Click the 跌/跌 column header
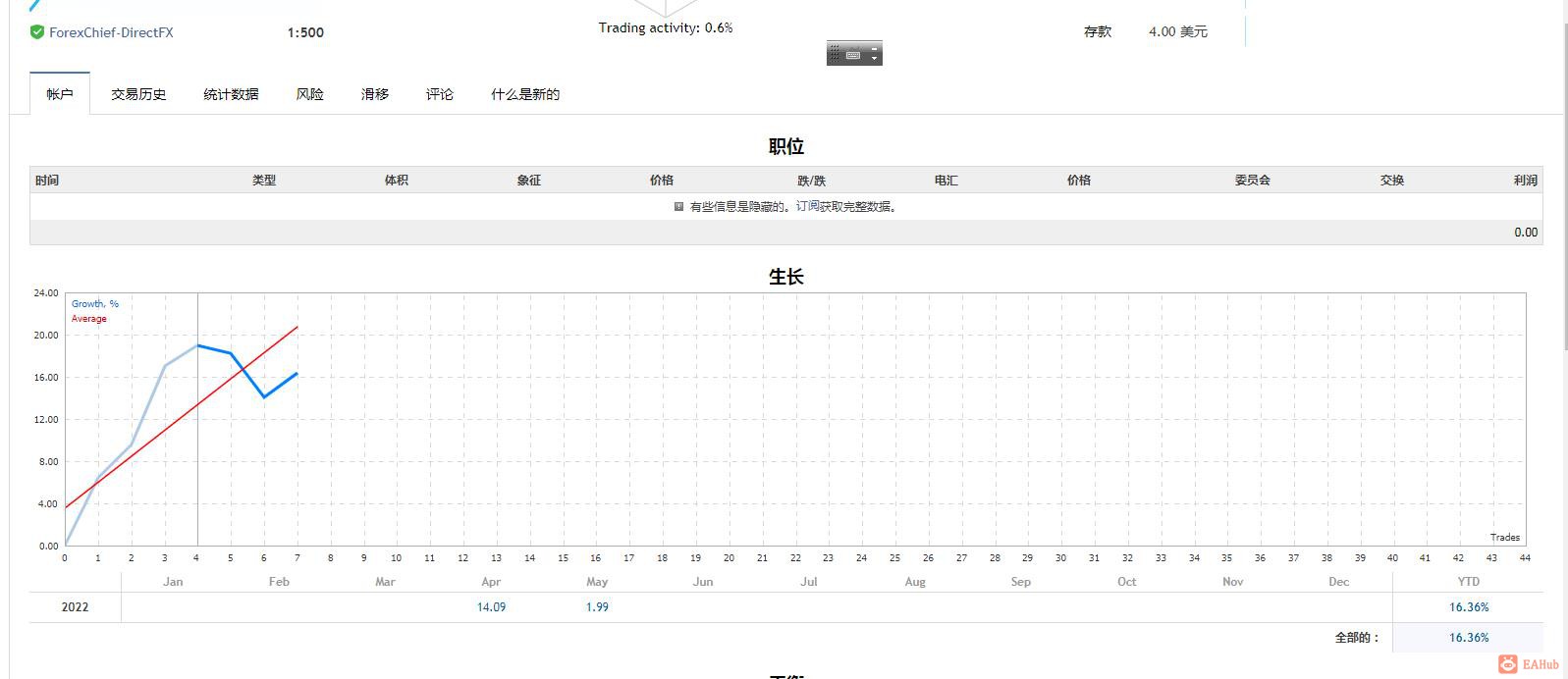 tap(812, 180)
